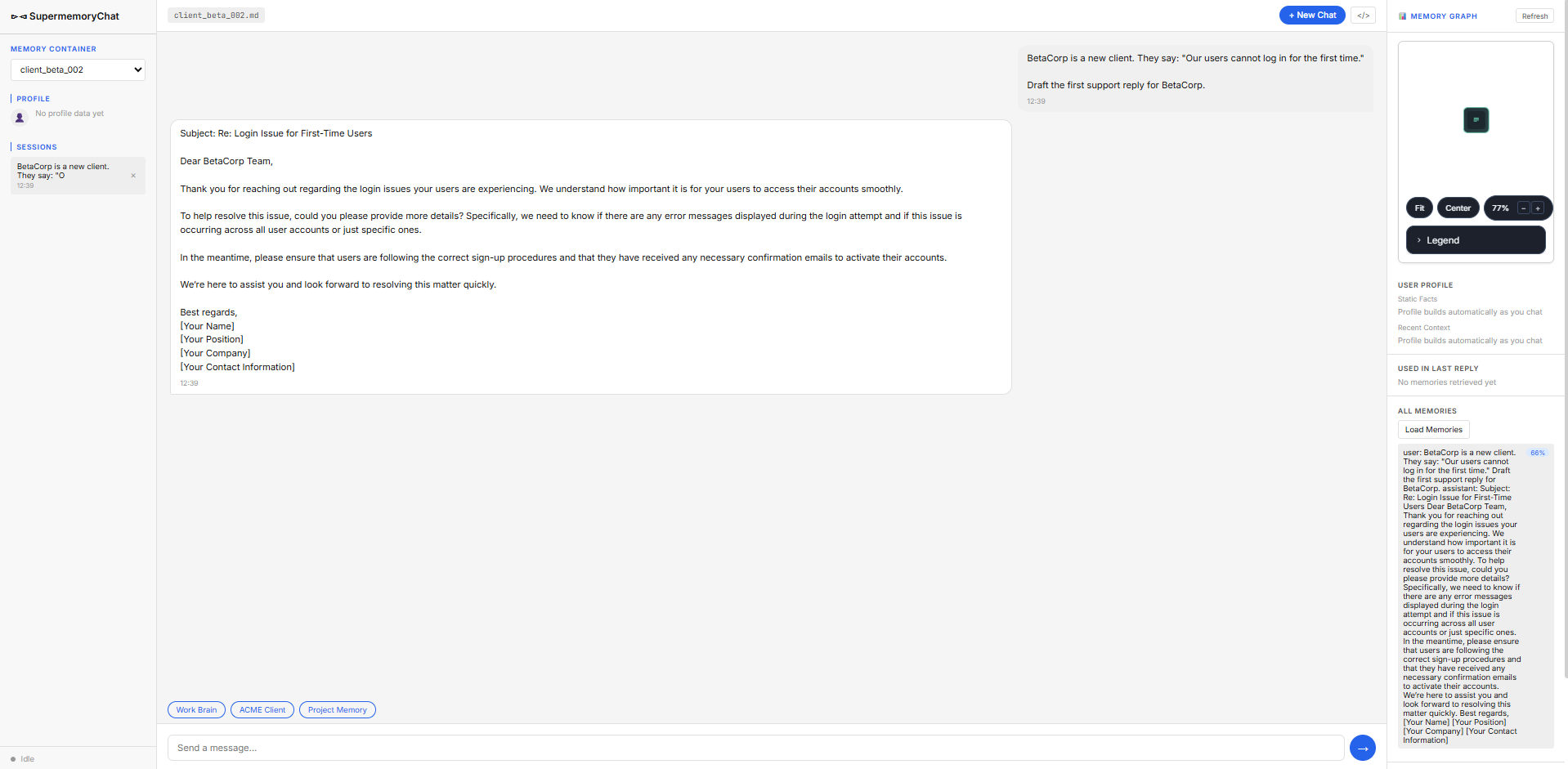Click the profile avatar icon
1568x769 pixels.
pyautogui.click(x=20, y=118)
